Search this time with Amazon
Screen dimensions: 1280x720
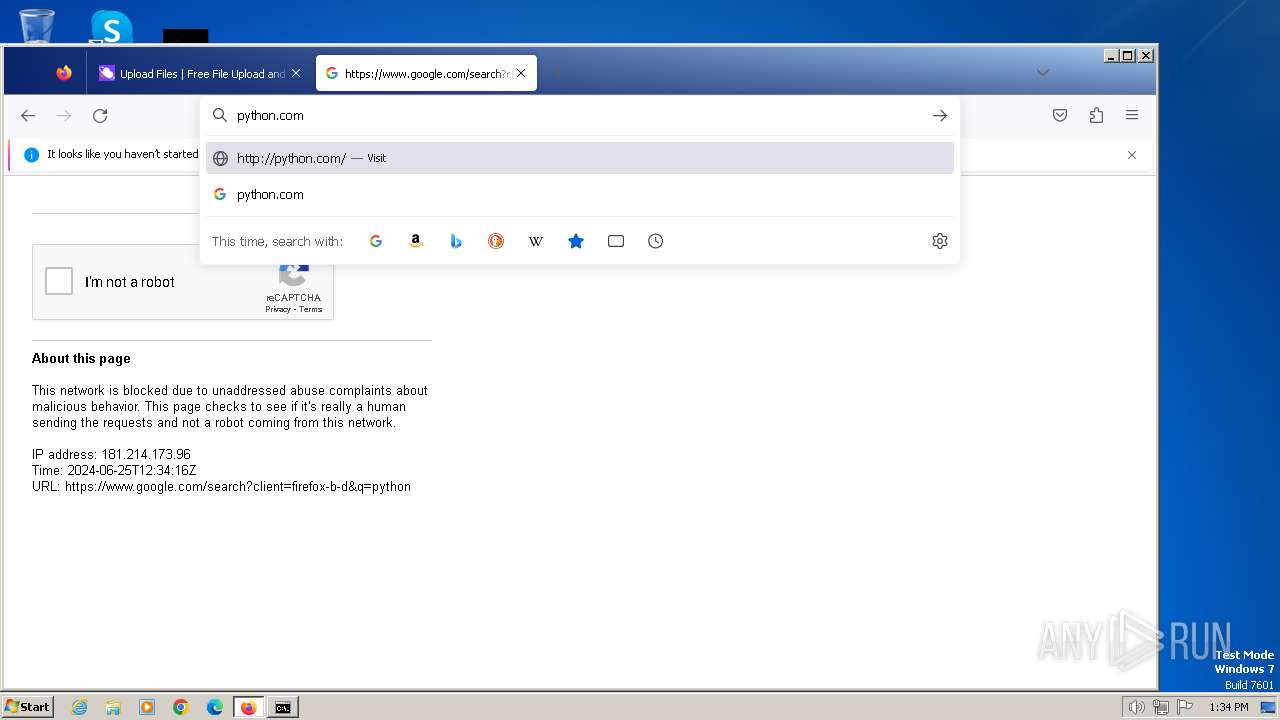[416, 241]
